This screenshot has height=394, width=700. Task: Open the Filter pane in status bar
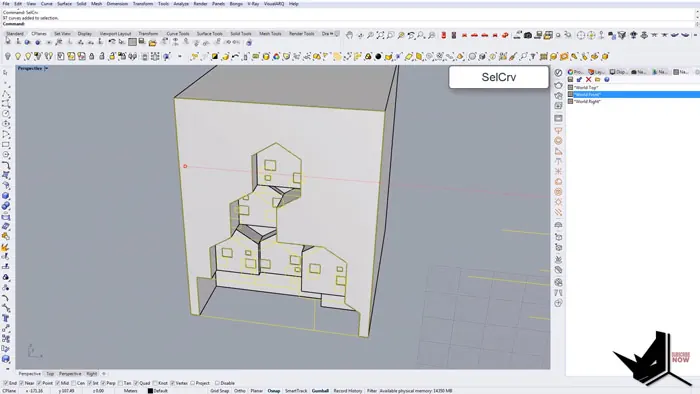(x=372, y=391)
